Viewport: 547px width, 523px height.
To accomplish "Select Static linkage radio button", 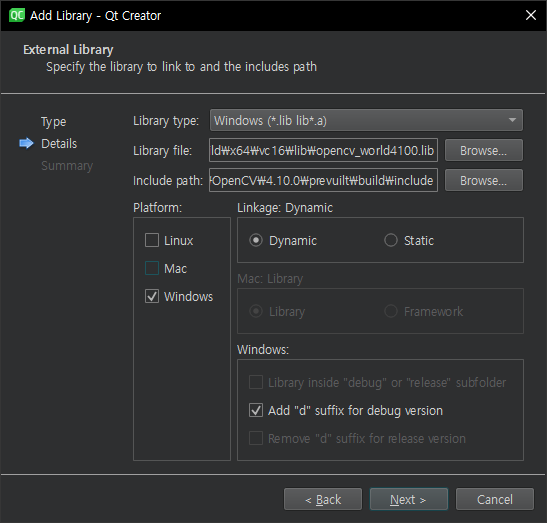I will click(x=391, y=240).
